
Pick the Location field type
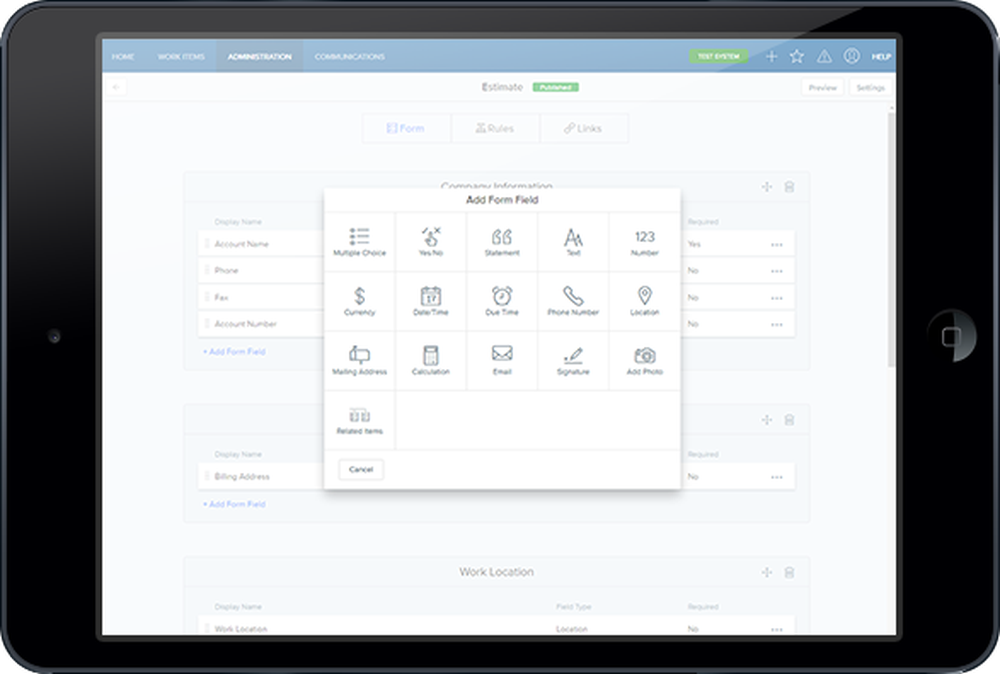(645, 301)
